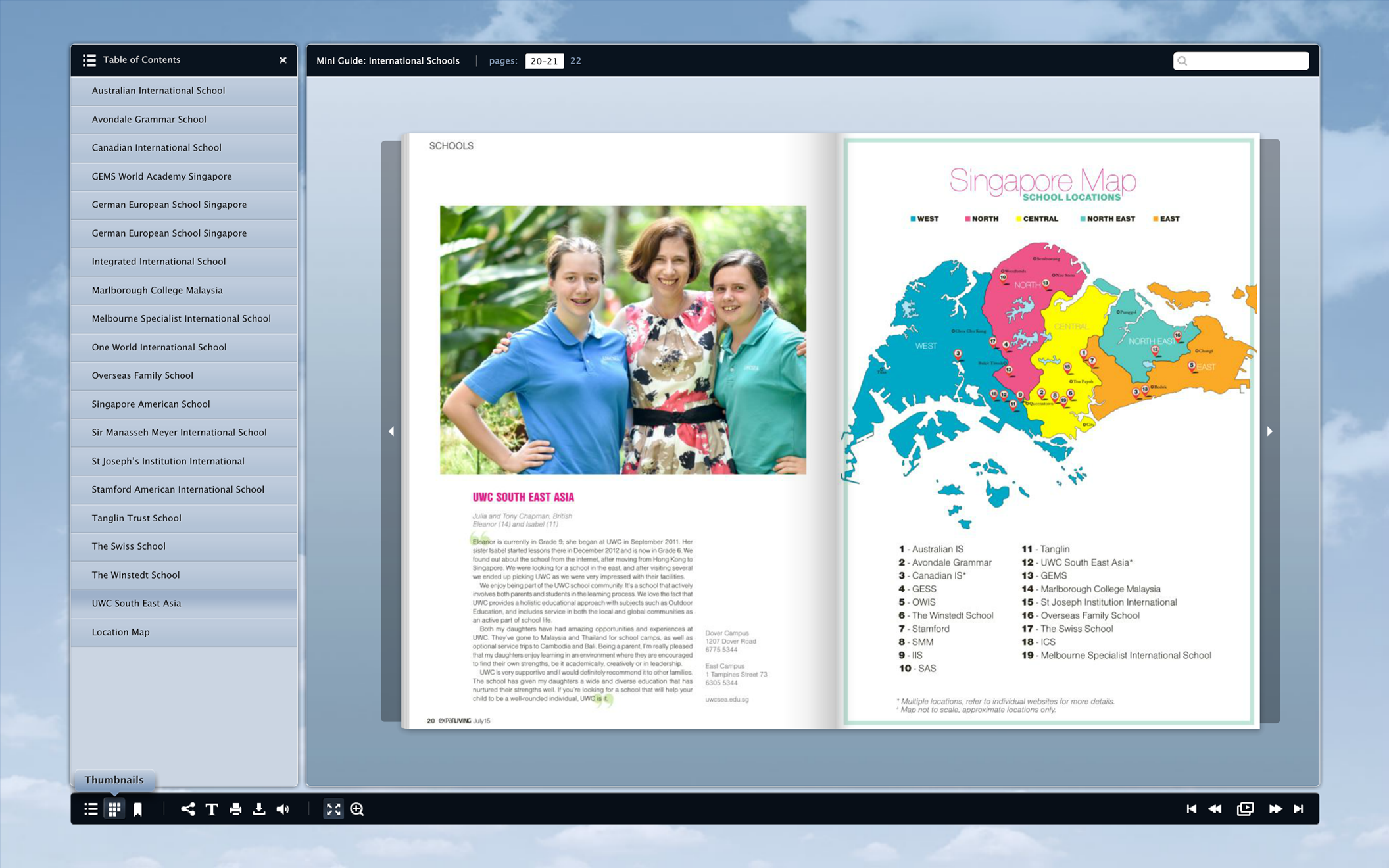Click the WEST legend color key

point(924,219)
